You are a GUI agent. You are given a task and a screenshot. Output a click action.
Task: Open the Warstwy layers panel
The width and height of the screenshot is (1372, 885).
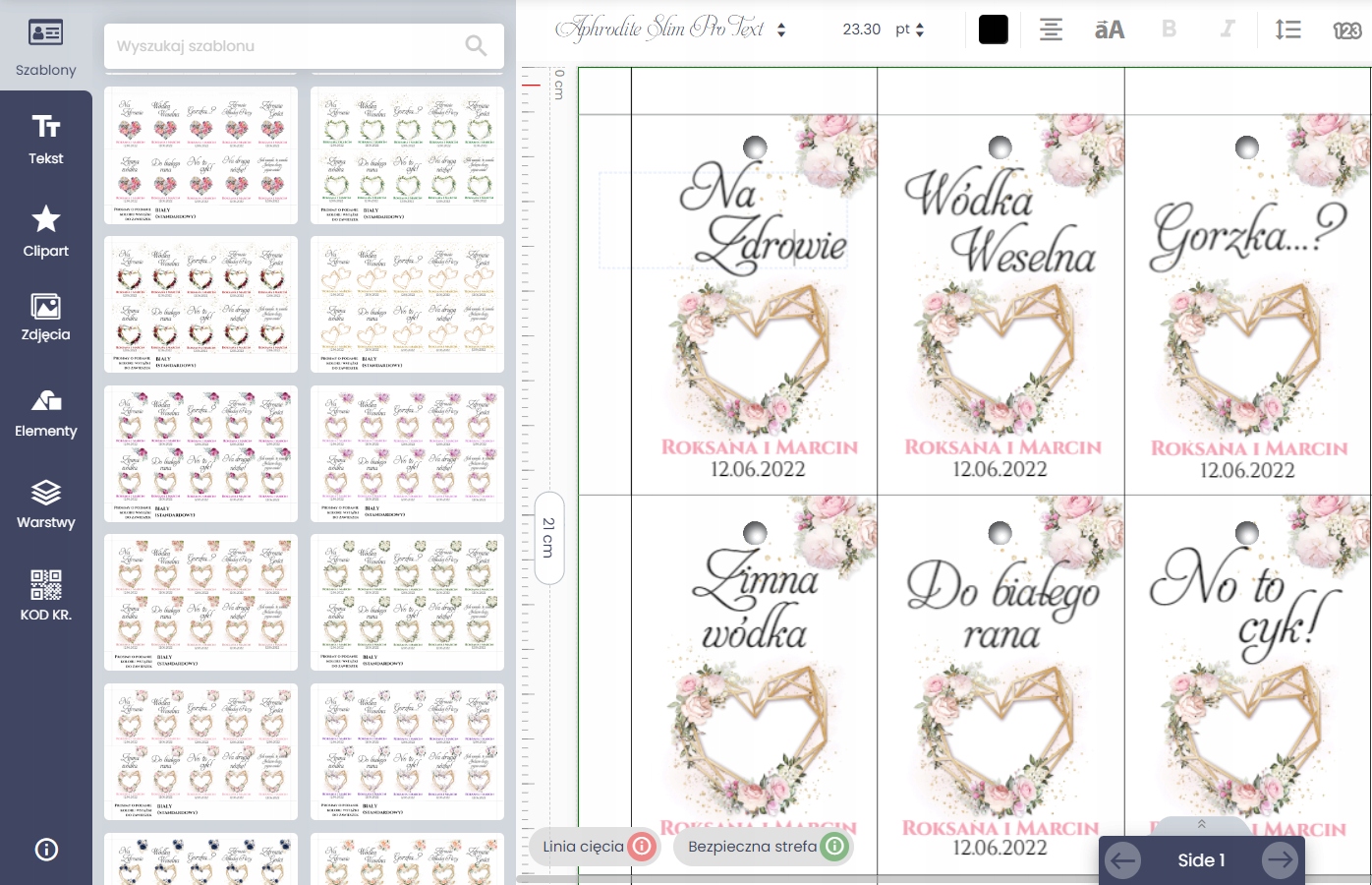point(45,504)
